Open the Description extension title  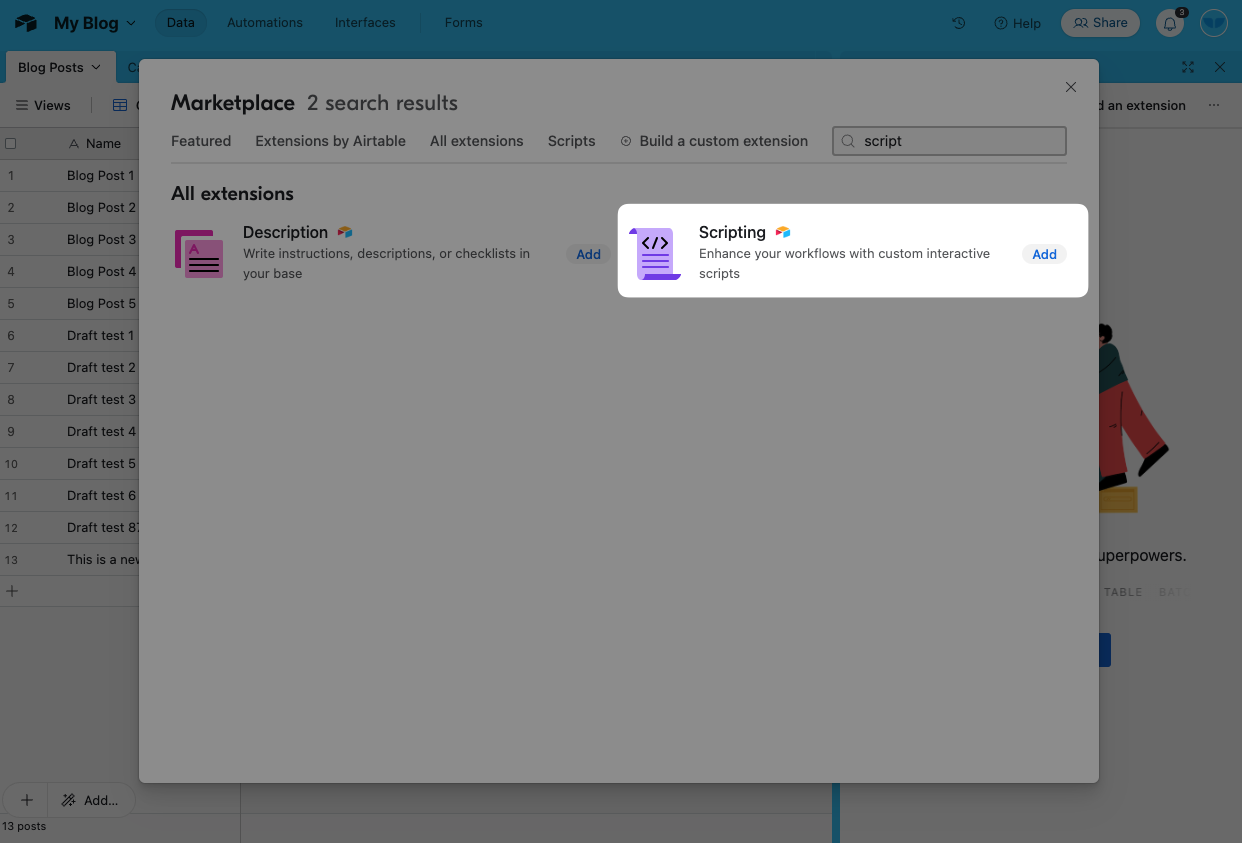(x=285, y=232)
